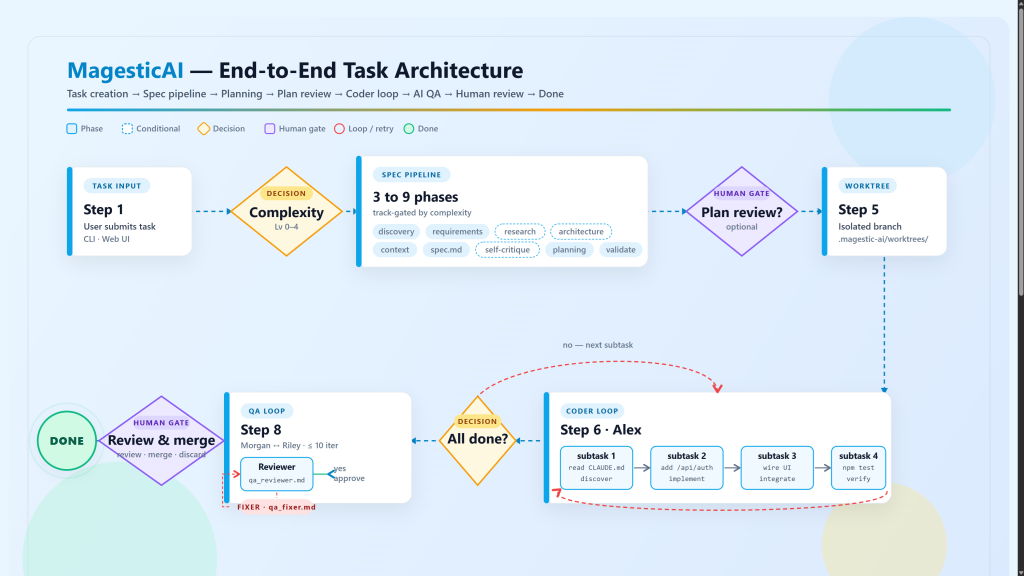Click the FIXER qa_fixer.md label
Screen dimensions: 1024x576
(x=276, y=507)
